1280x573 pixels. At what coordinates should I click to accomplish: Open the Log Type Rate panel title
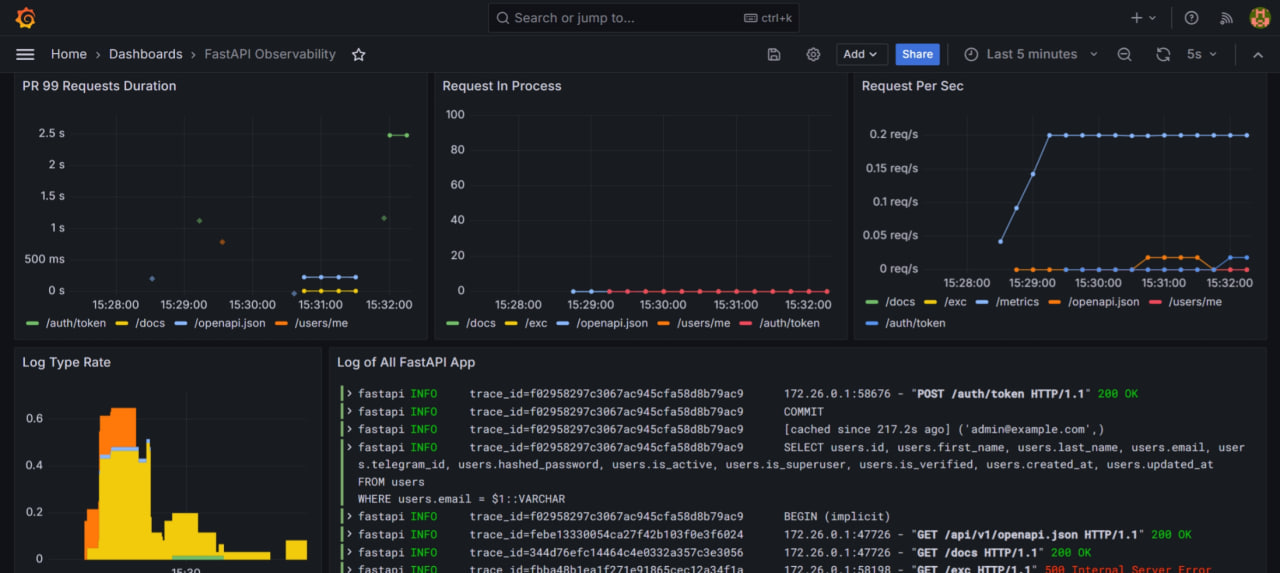point(66,362)
